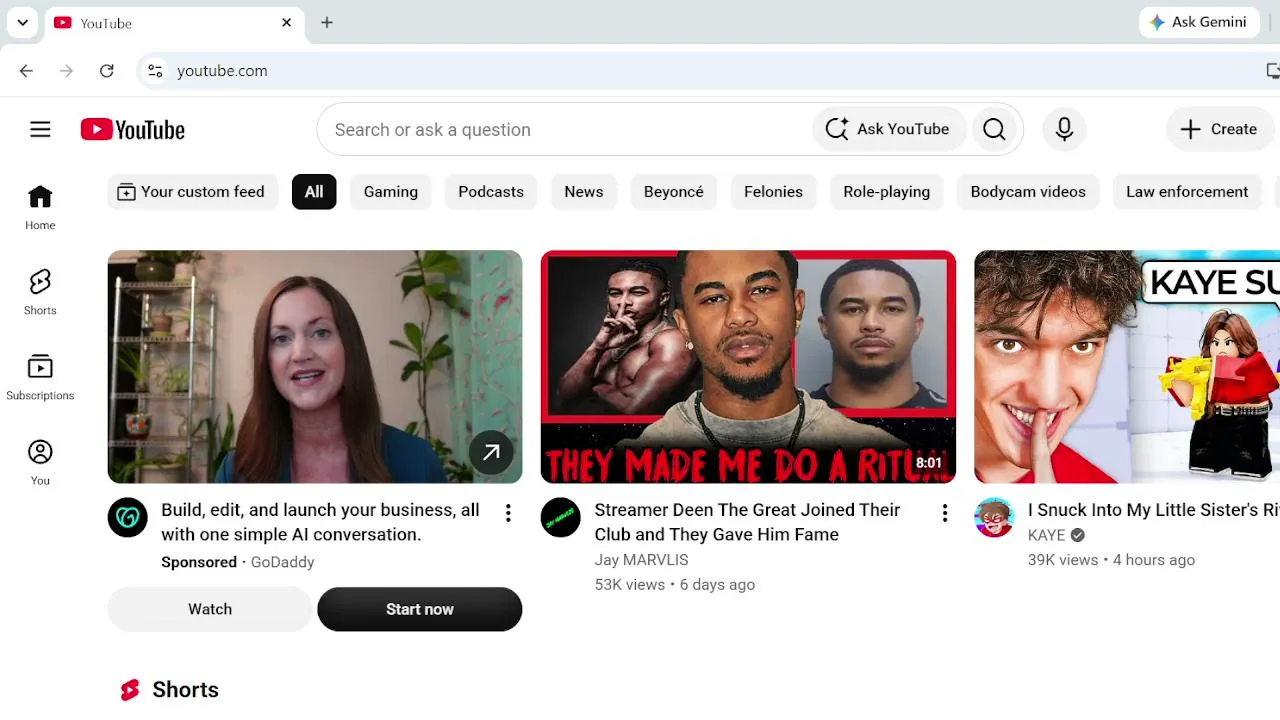Viewport: 1280px width, 720px height.
Task: Open the GoDaddy ad video thumbnail
Action: (315, 367)
